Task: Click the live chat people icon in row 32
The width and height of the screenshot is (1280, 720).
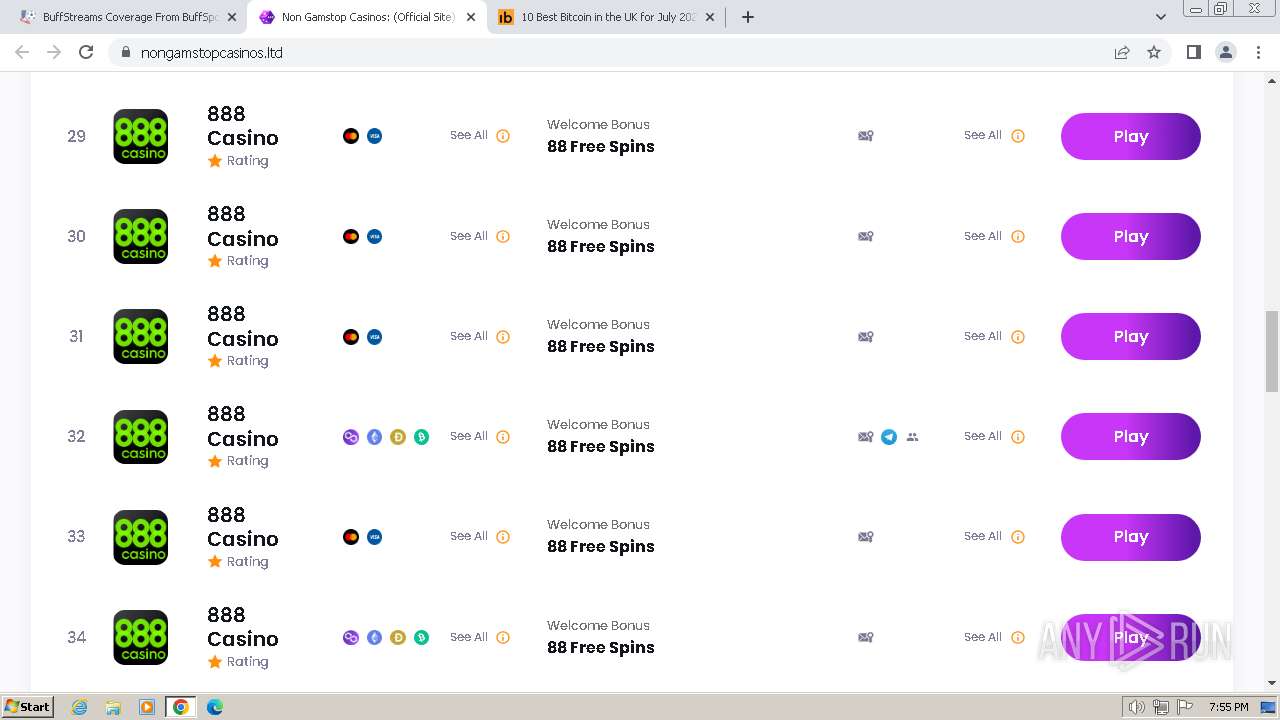Action: pyautogui.click(x=912, y=437)
